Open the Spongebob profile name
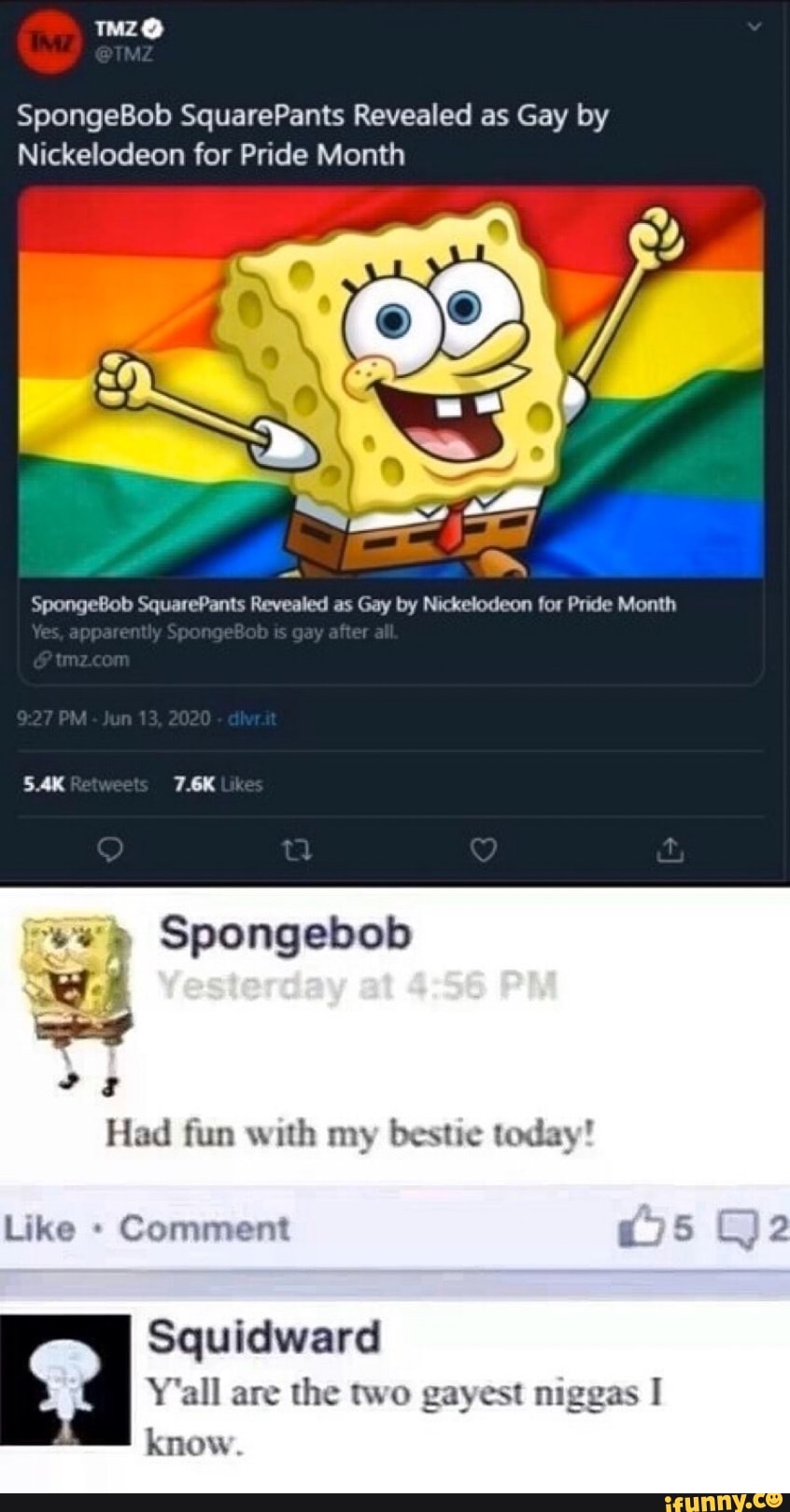This screenshot has height=1512, width=790. pyautogui.click(x=286, y=933)
